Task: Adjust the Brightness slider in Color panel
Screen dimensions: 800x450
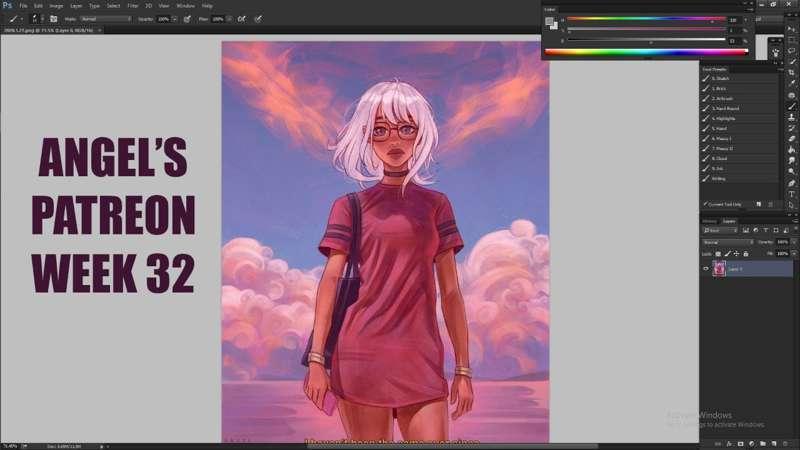Action: 646,40
